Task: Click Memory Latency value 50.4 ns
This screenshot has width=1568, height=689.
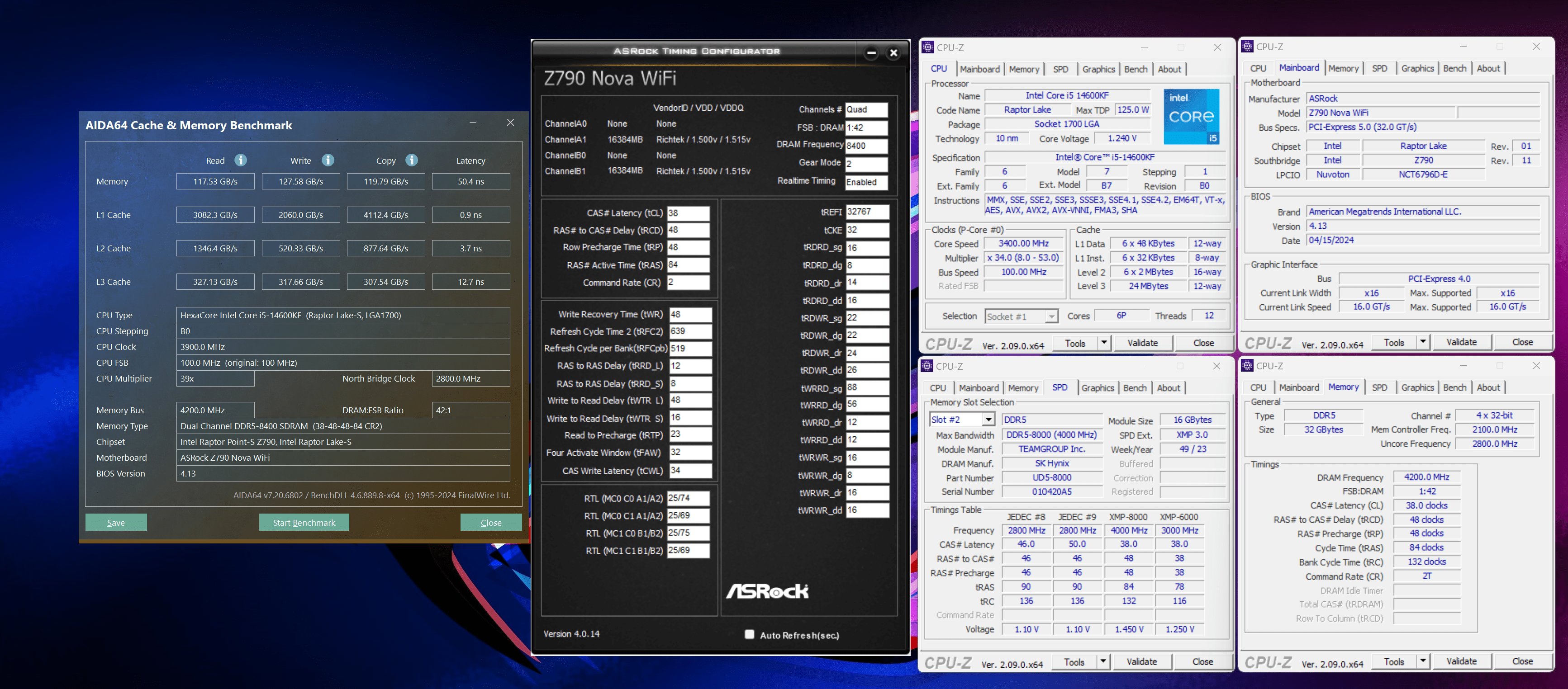Action: (x=470, y=181)
